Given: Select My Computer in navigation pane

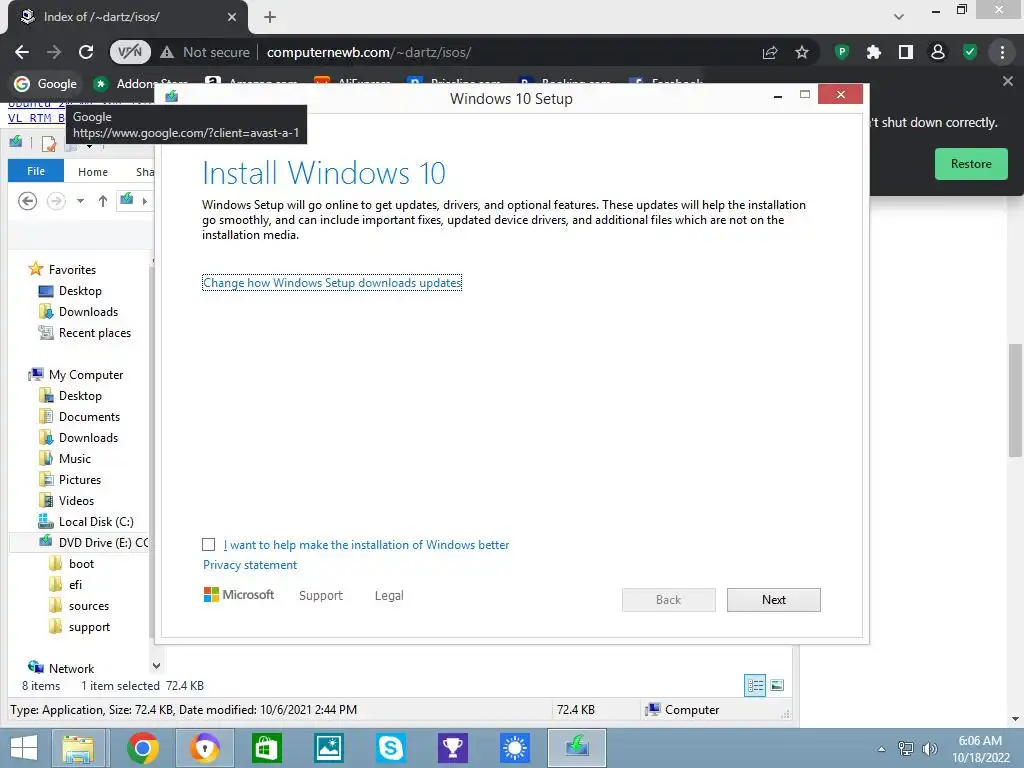Looking at the screenshot, I should tap(76, 374).
